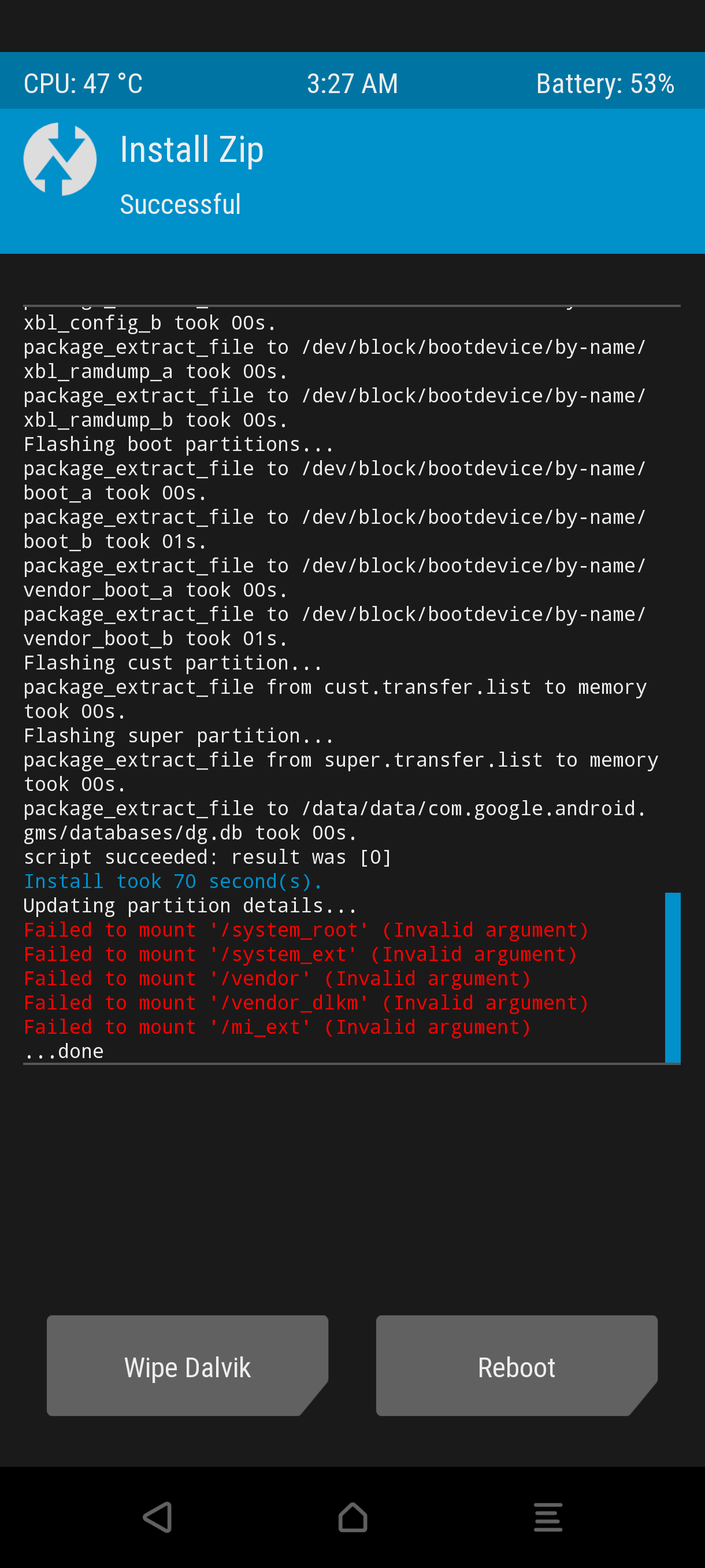705x1568 pixels.
Task: Tap the 3:27 AM clock
Action: point(352,83)
